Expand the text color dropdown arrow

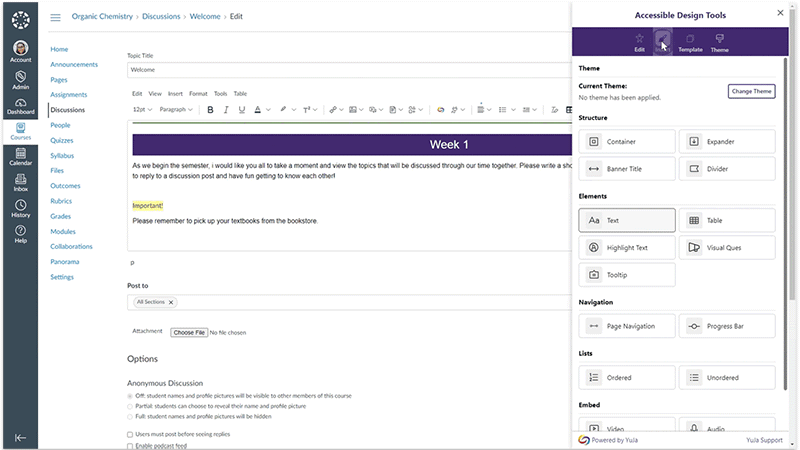(267, 109)
